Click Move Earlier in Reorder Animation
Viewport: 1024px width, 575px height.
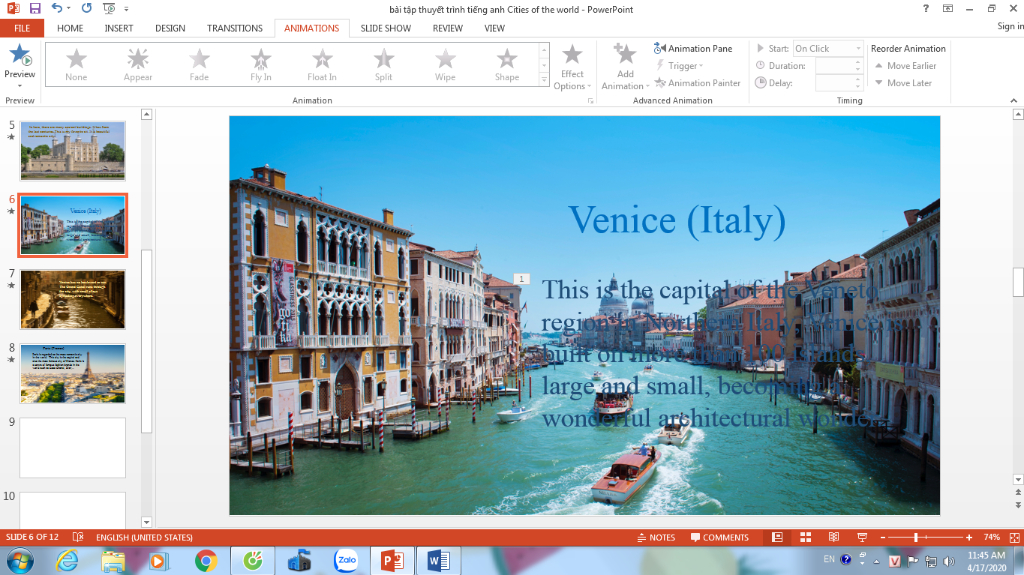(x=905, y=65)
